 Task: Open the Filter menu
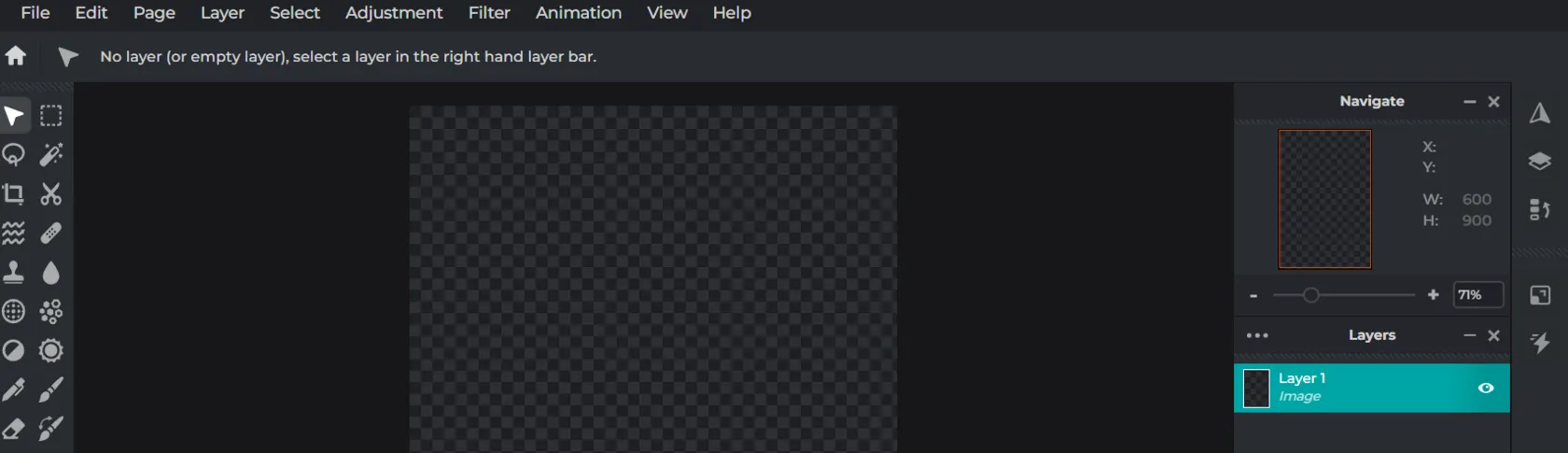pyautogui.click(x=489, y=13)
